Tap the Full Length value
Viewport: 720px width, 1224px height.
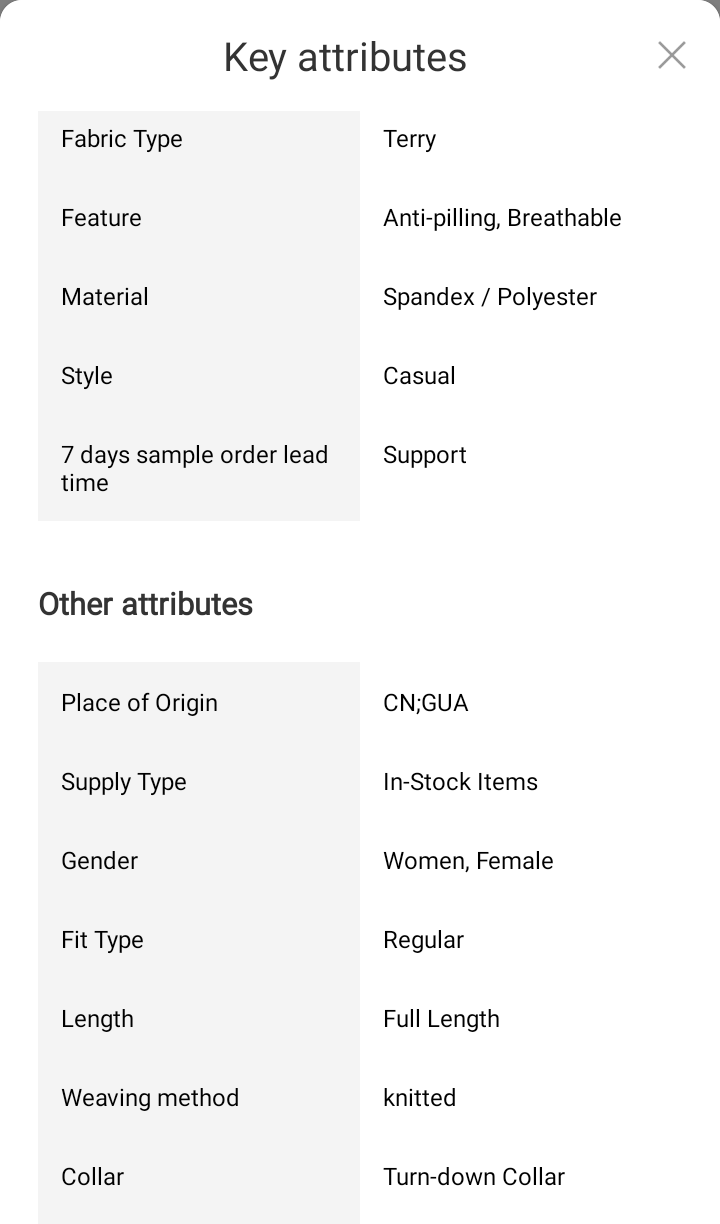coord(441,1019)
